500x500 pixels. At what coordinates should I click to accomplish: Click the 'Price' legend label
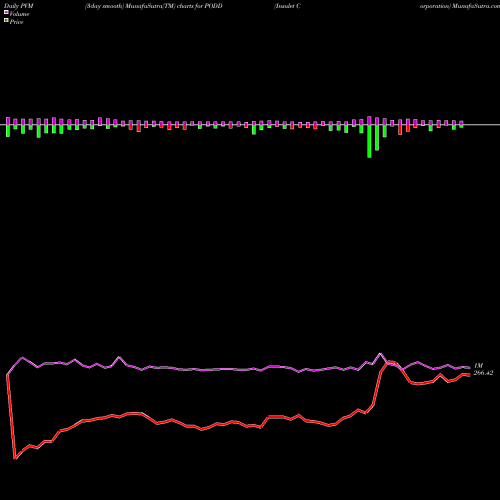(16, 22)
